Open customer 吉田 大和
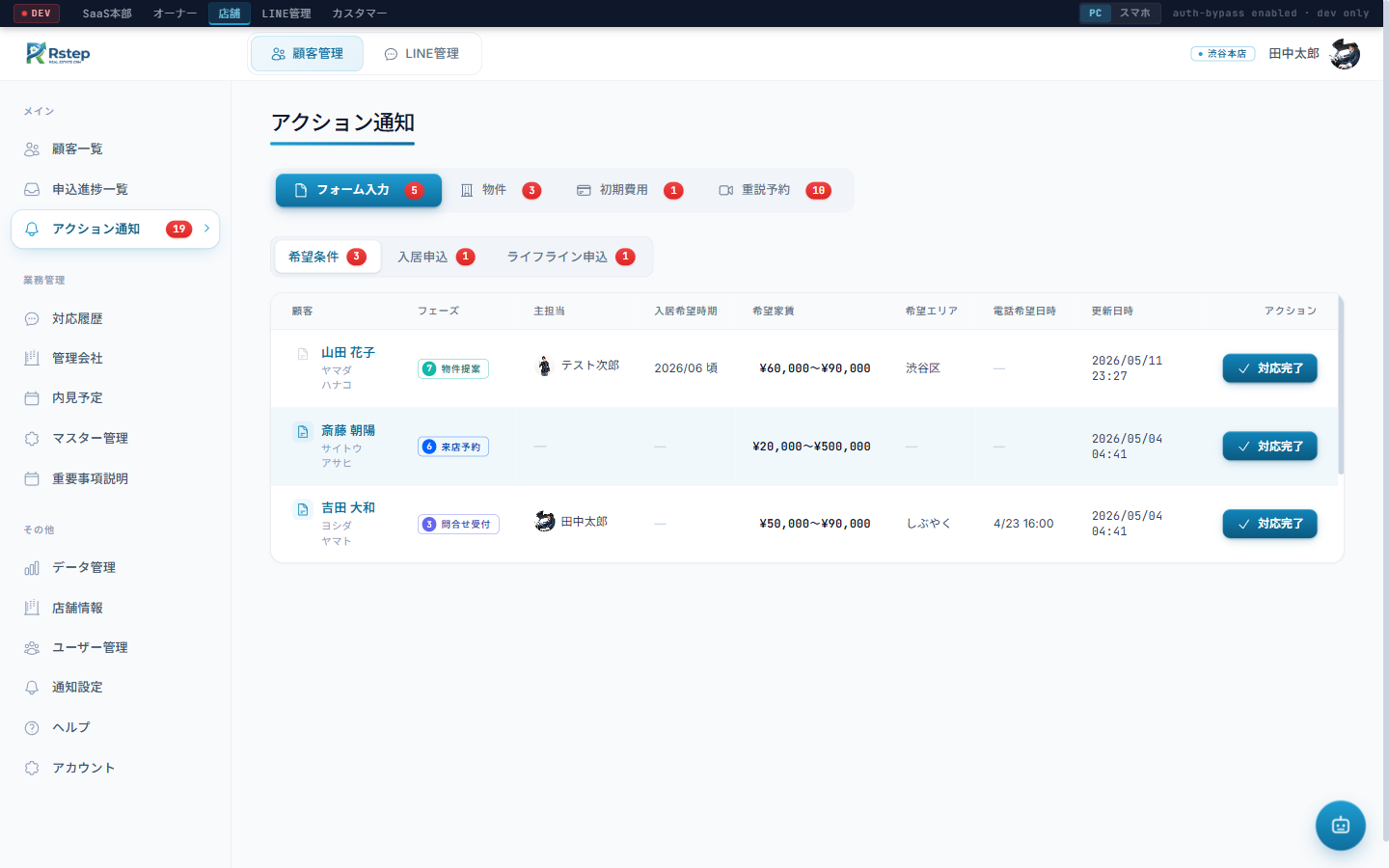Screen dimensions: 1389x868 (348, 508)
